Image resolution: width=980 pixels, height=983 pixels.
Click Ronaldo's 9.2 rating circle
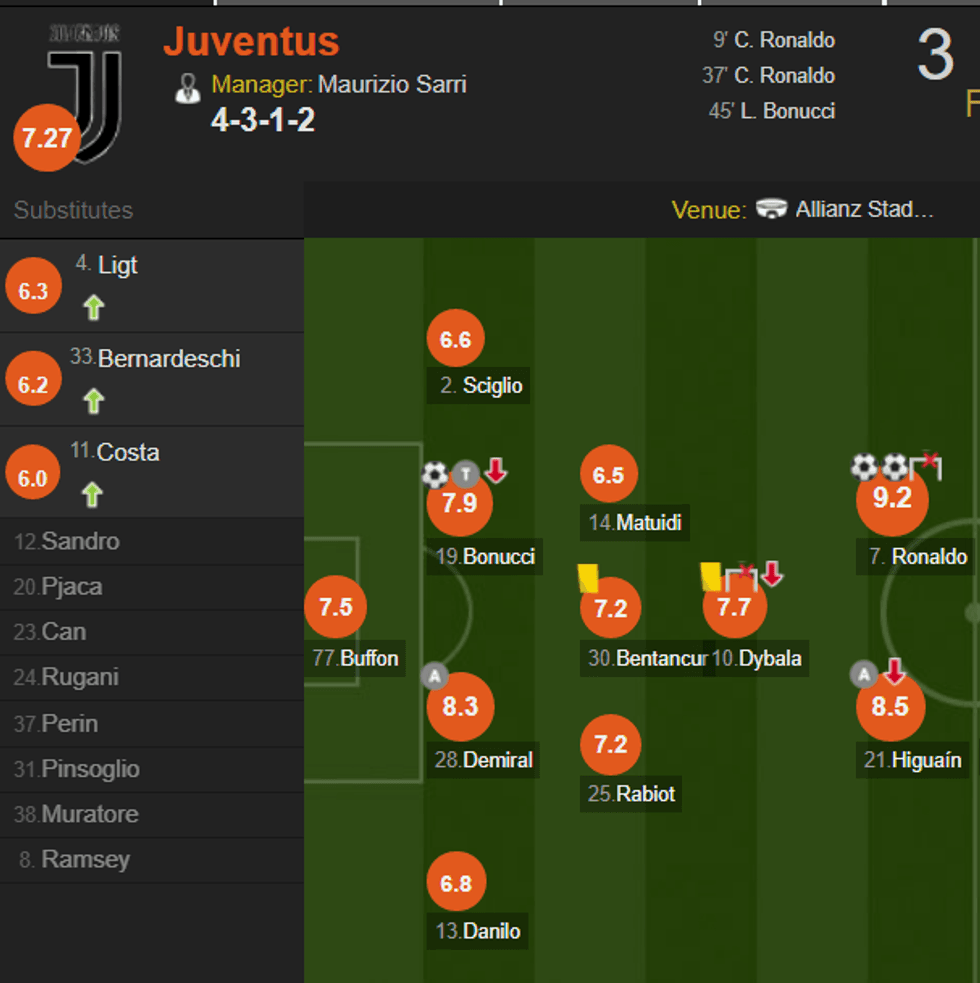(x=891, y=499)
